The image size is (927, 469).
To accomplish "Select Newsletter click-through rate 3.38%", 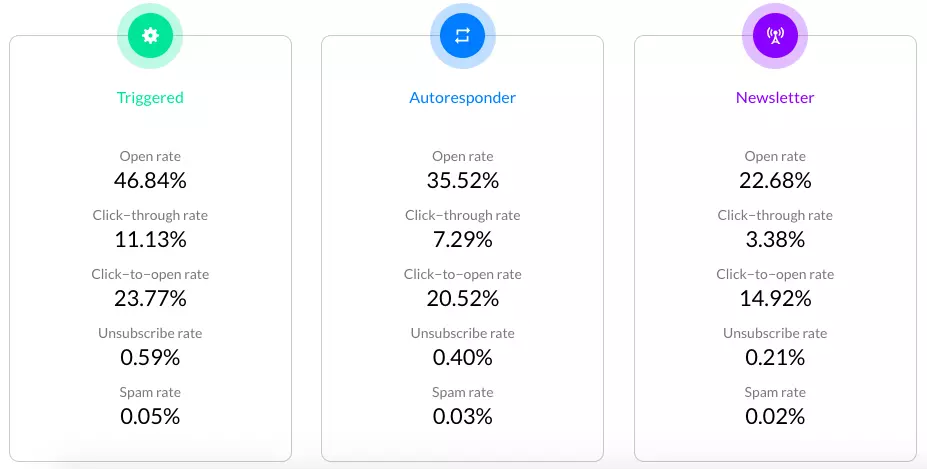I will (775, 240).
